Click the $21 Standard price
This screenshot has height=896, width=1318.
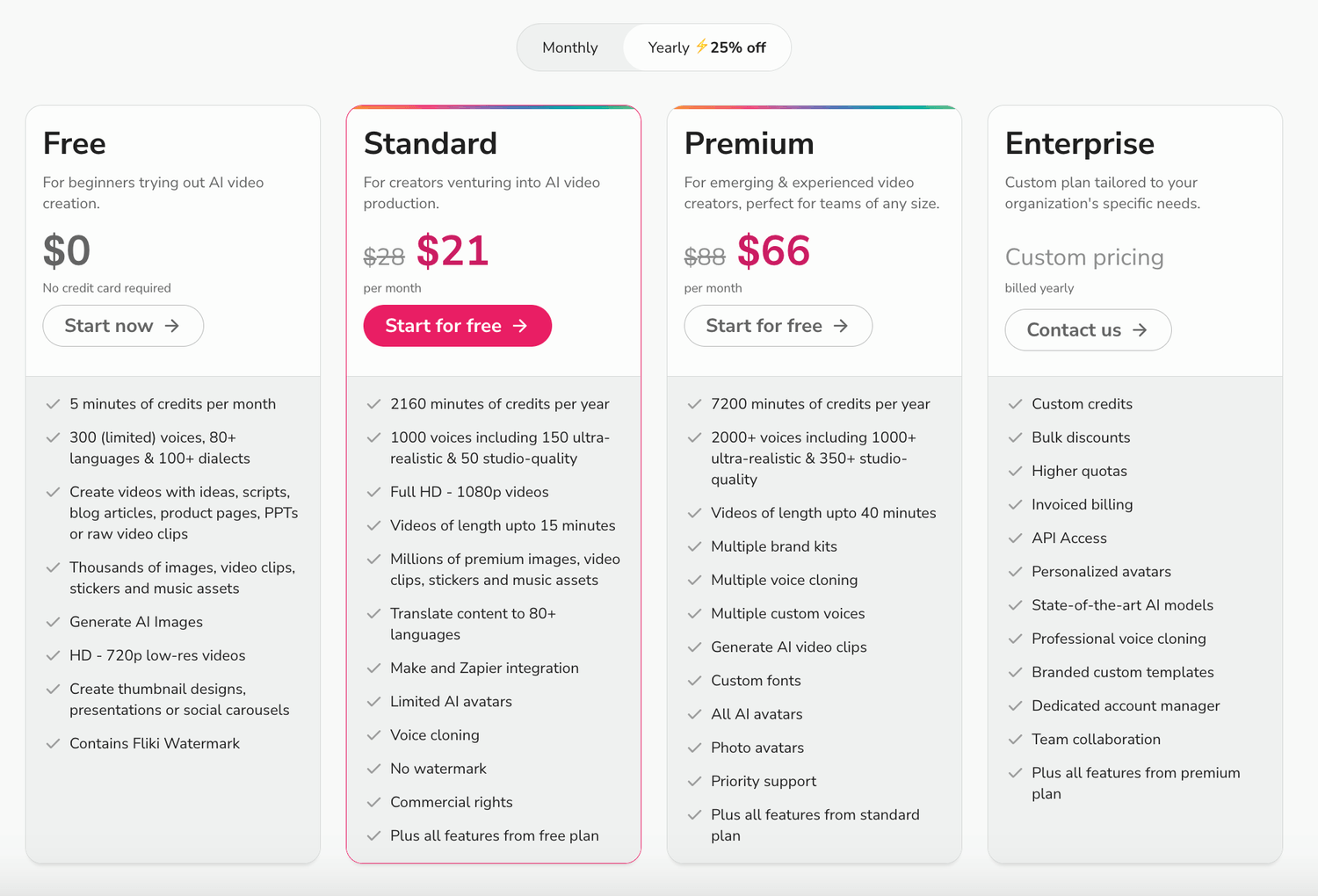point(452,251)
